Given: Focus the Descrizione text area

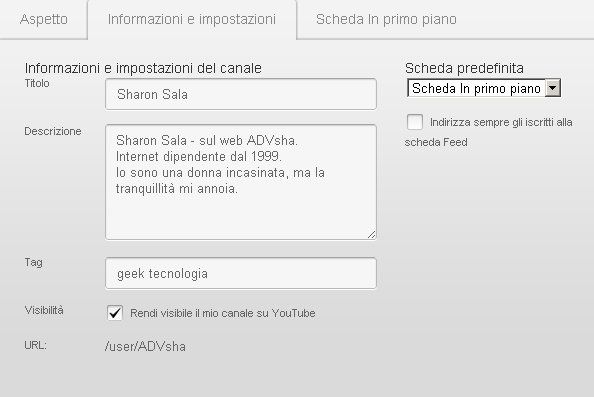Looking at the screenshot, I should 241,182.
